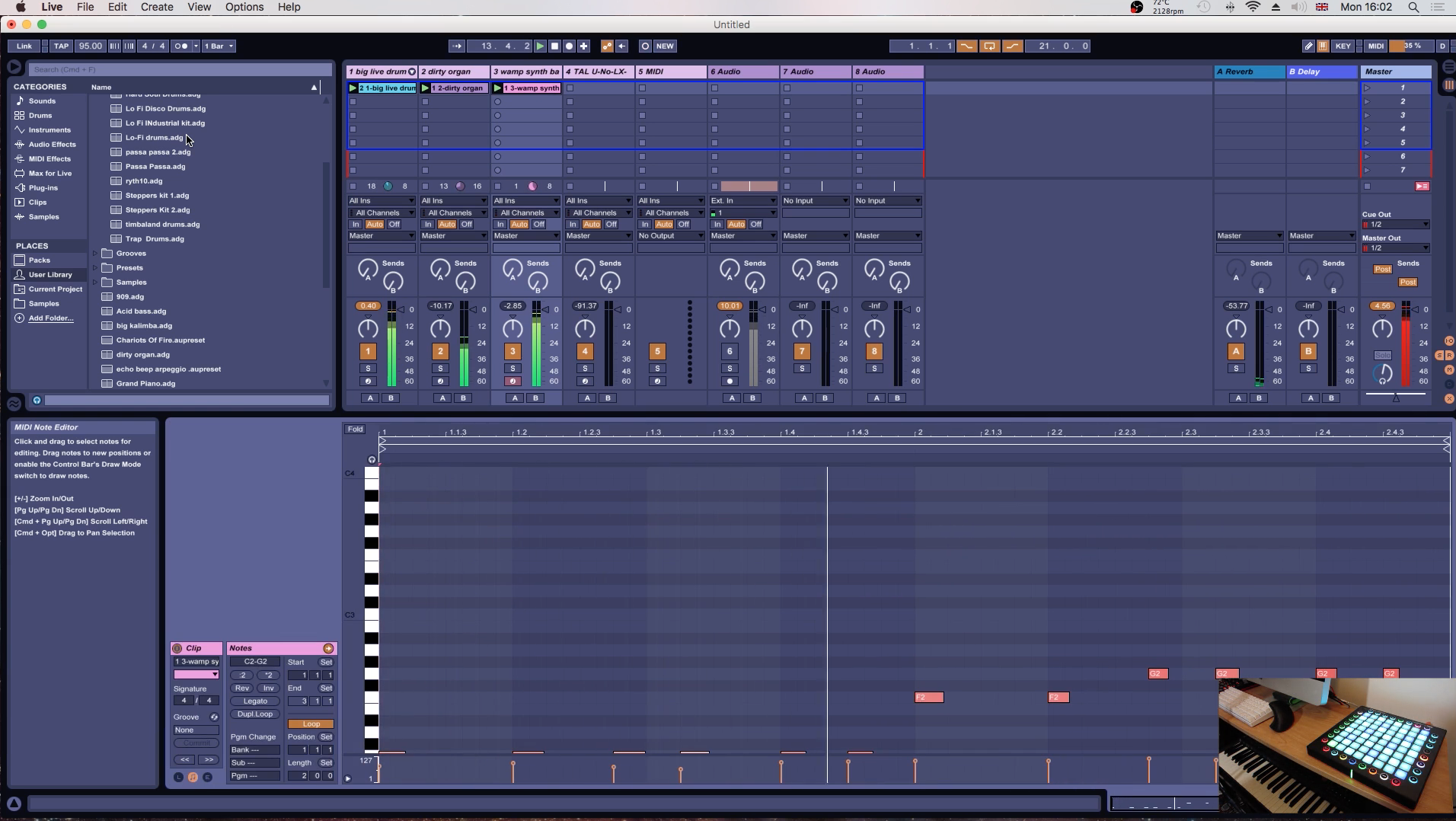Toggle the Link button
The image size is (1456, 821).
point(24,46)
